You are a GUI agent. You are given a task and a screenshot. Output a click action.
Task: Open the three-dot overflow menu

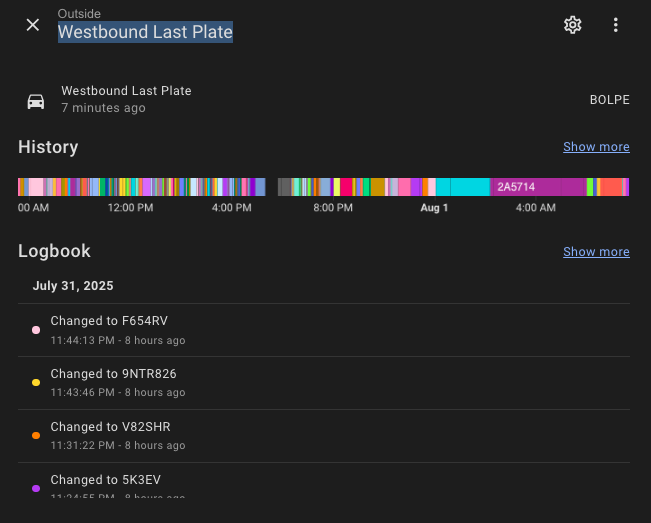coord(616,25)
